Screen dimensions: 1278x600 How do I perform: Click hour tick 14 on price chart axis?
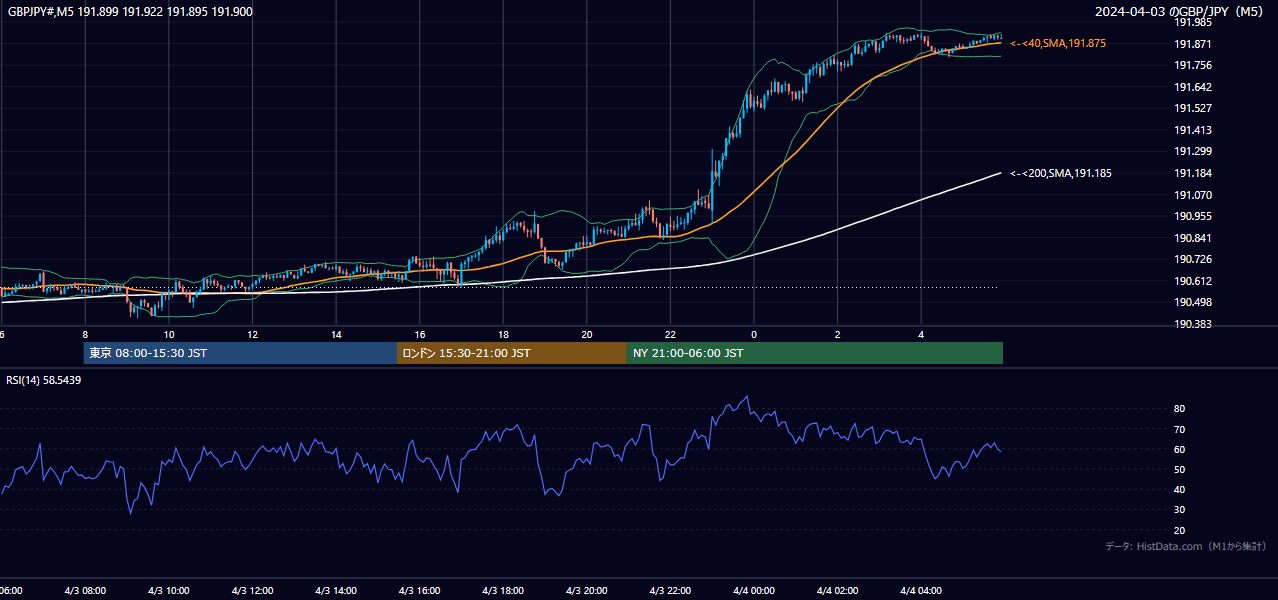336,334
